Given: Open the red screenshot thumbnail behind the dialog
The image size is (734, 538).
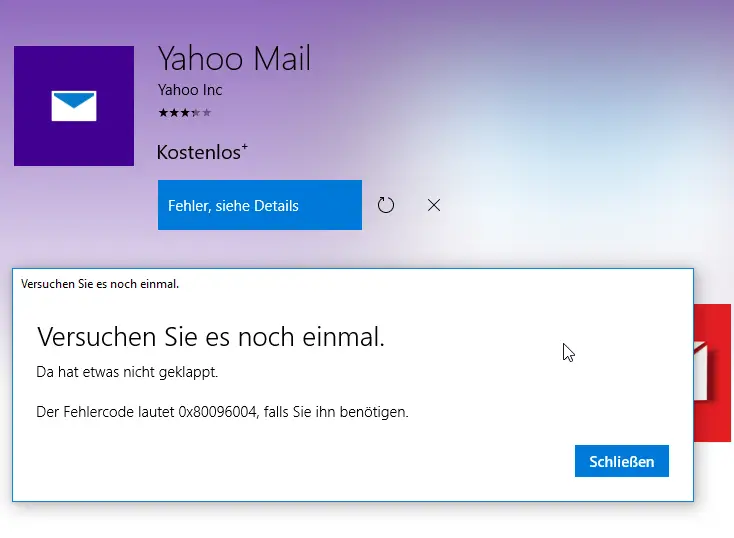Looking at the screenshot, I should point(712,373).
